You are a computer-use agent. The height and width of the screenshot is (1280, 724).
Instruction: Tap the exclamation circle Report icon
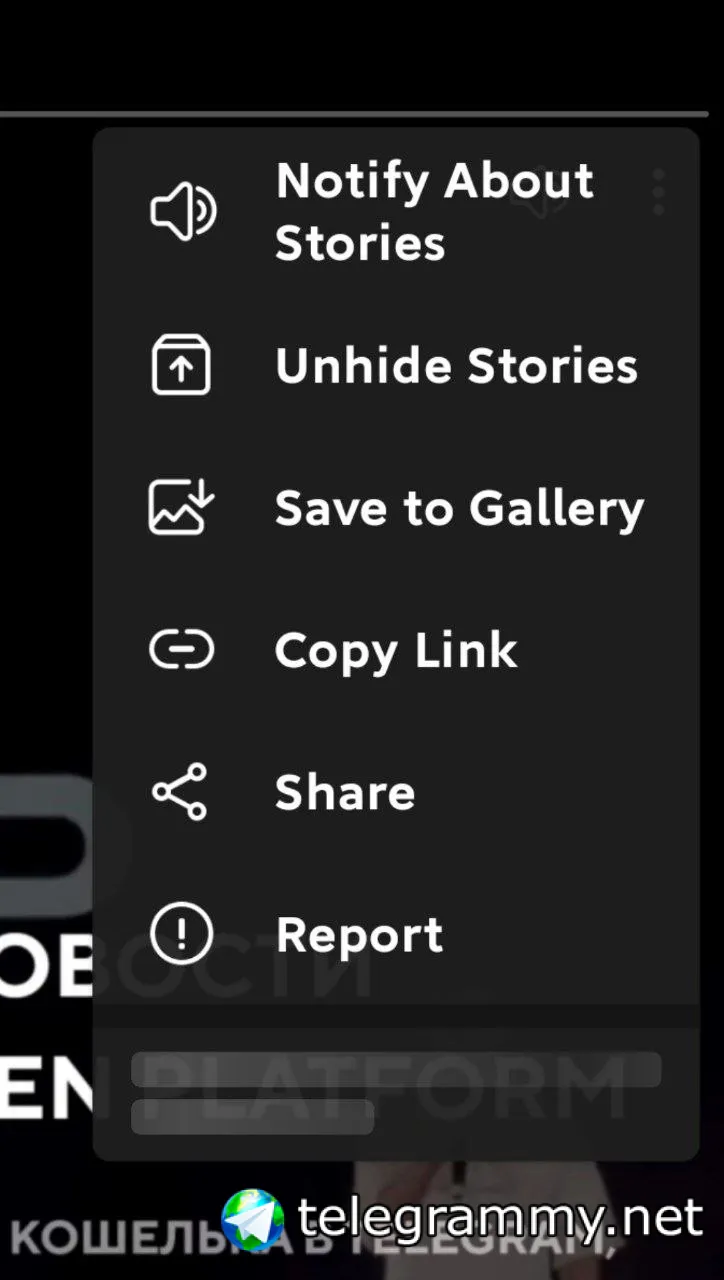pyautogui.click(x=181, y=934)
